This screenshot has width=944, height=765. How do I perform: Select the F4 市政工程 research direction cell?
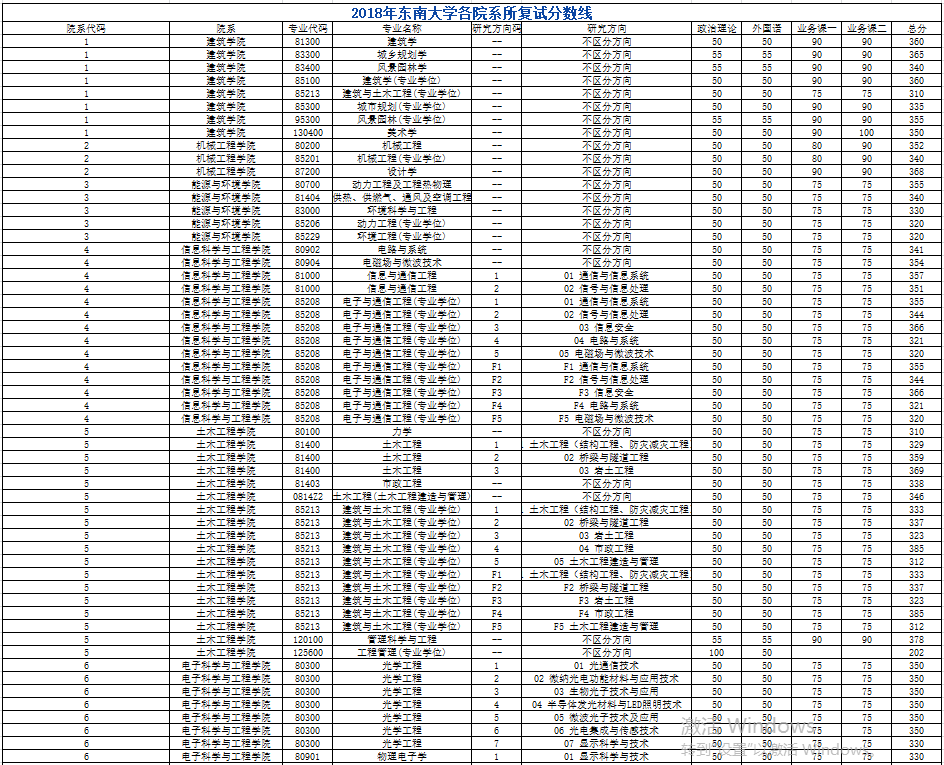(x=606, y=613)
